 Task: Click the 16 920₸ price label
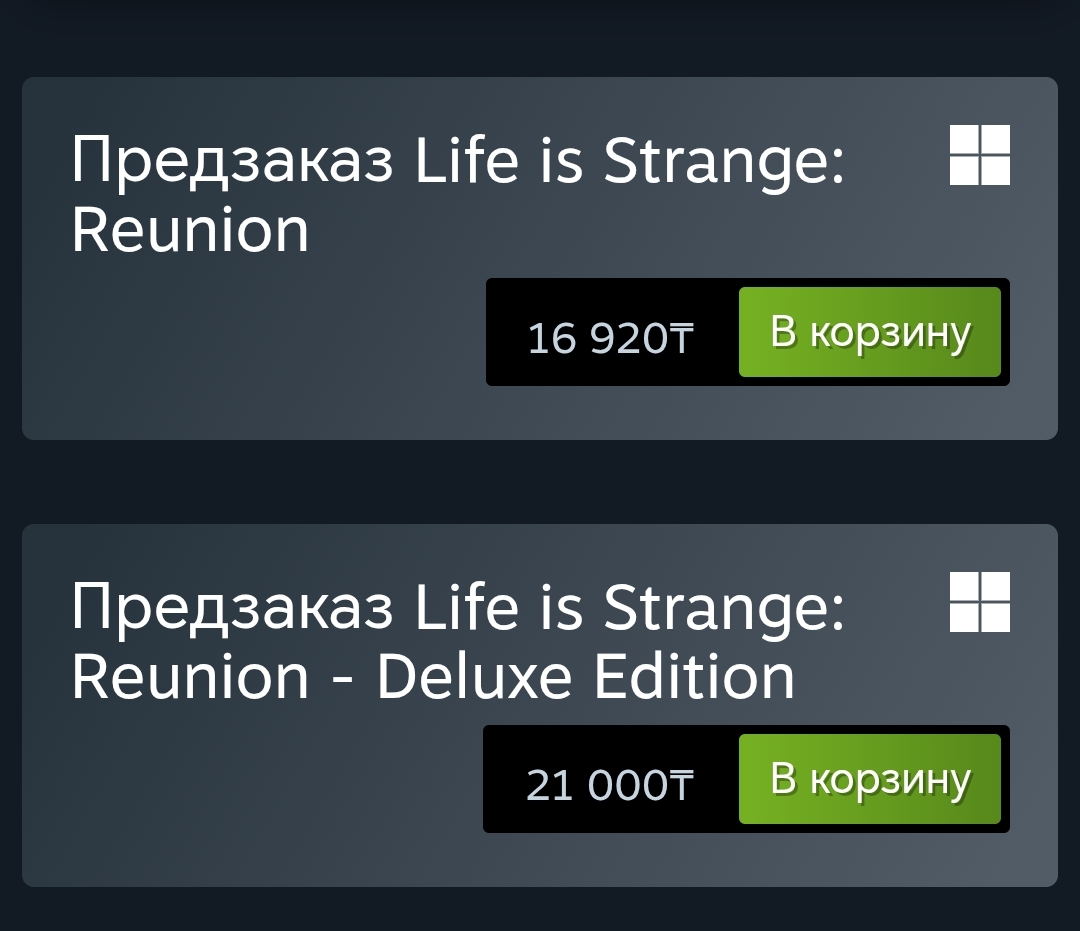[609, 338]
